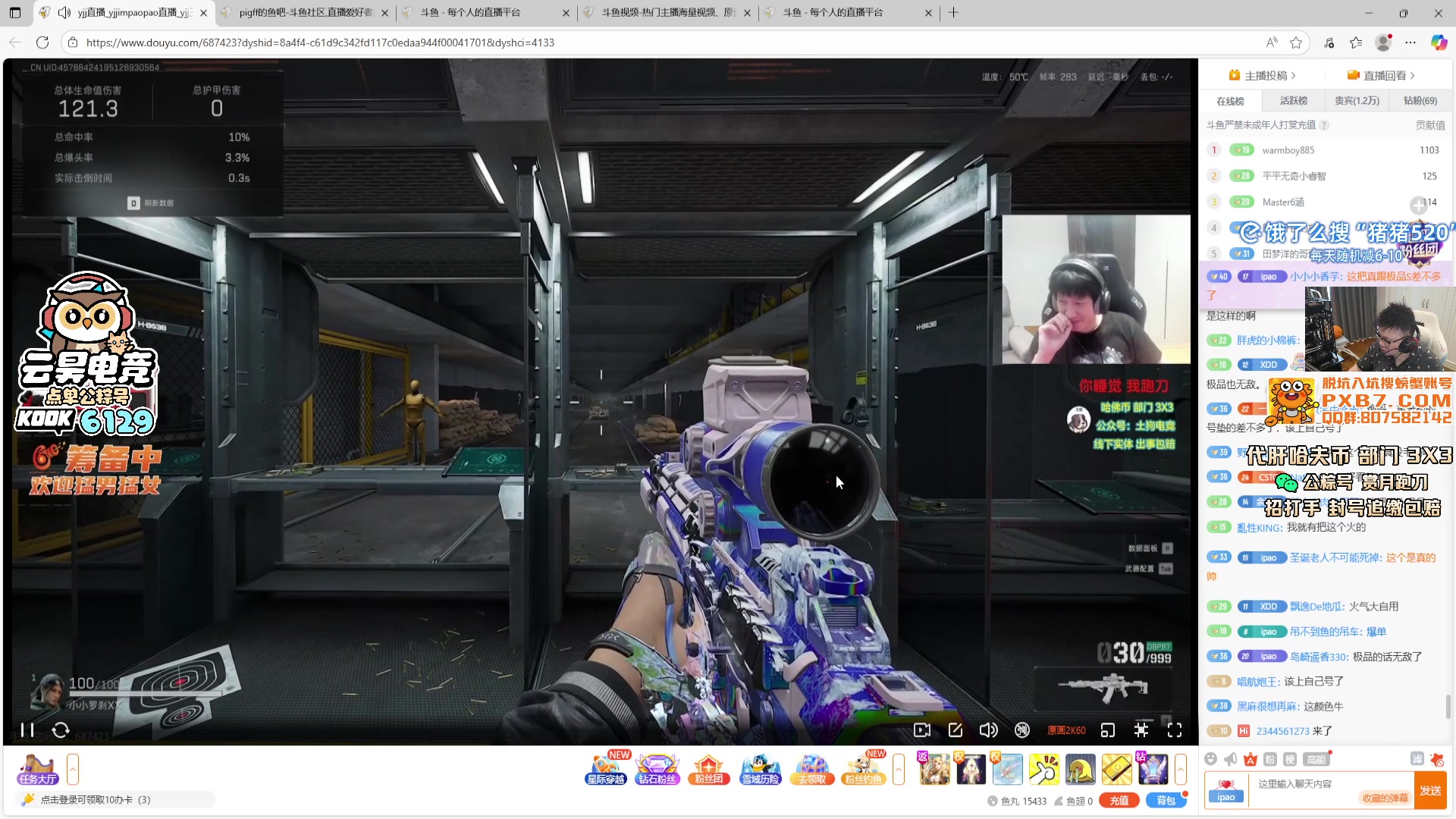1456x819 pixels.
Task: Open a new browser tab
Action: point(954,13)
